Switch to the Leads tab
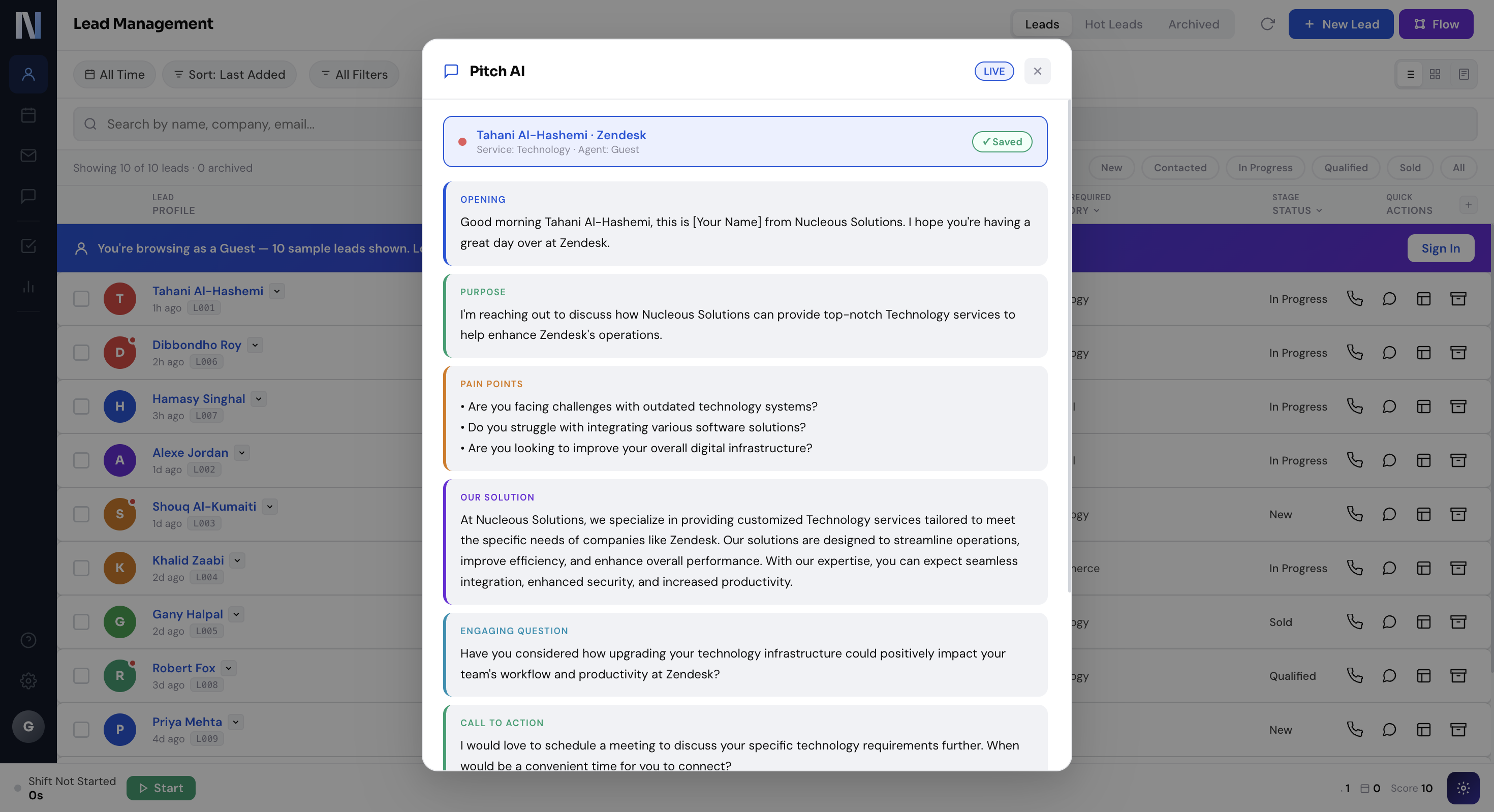This screenshot has width=1494, height=812. (1042, 24)
